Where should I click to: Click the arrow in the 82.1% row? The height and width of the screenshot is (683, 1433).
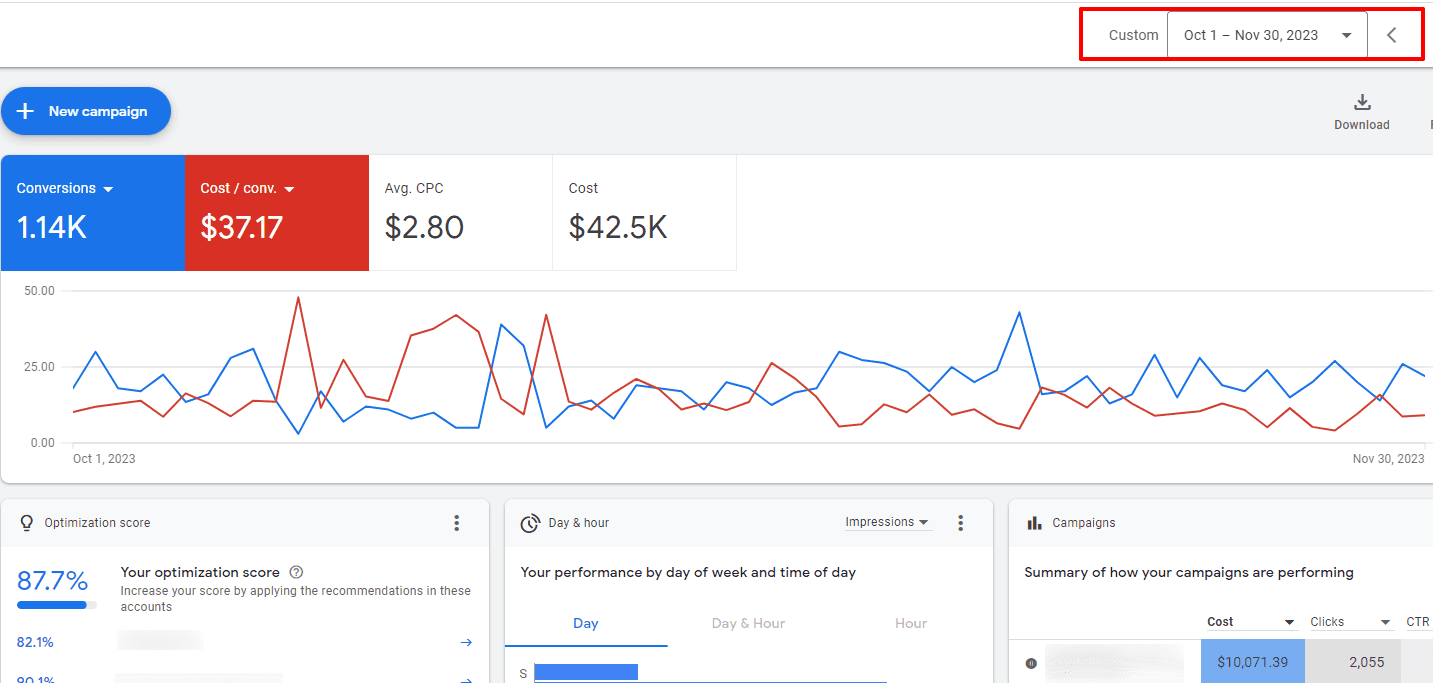pos(466,643)
